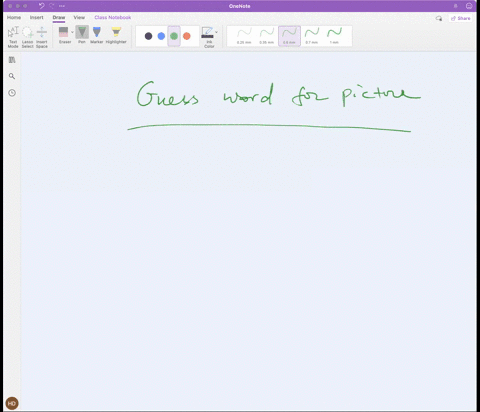Undo the last ink stroke
The width and height of the screenshot is (480, 412).
click(41, 6)
